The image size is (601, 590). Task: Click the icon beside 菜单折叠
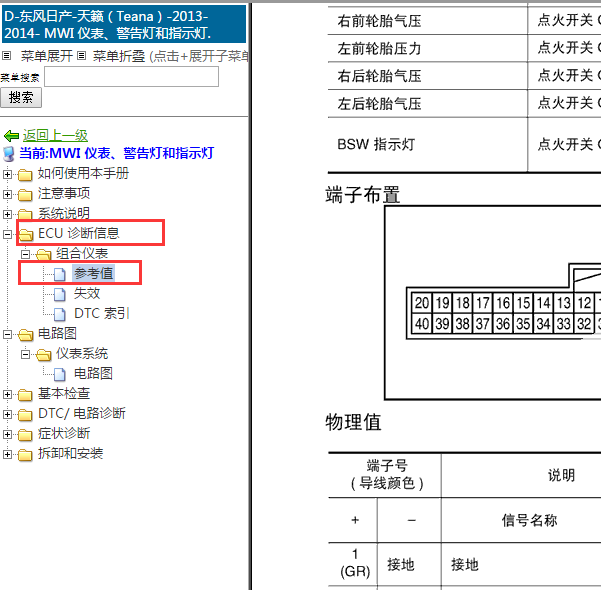coord(81,56)
